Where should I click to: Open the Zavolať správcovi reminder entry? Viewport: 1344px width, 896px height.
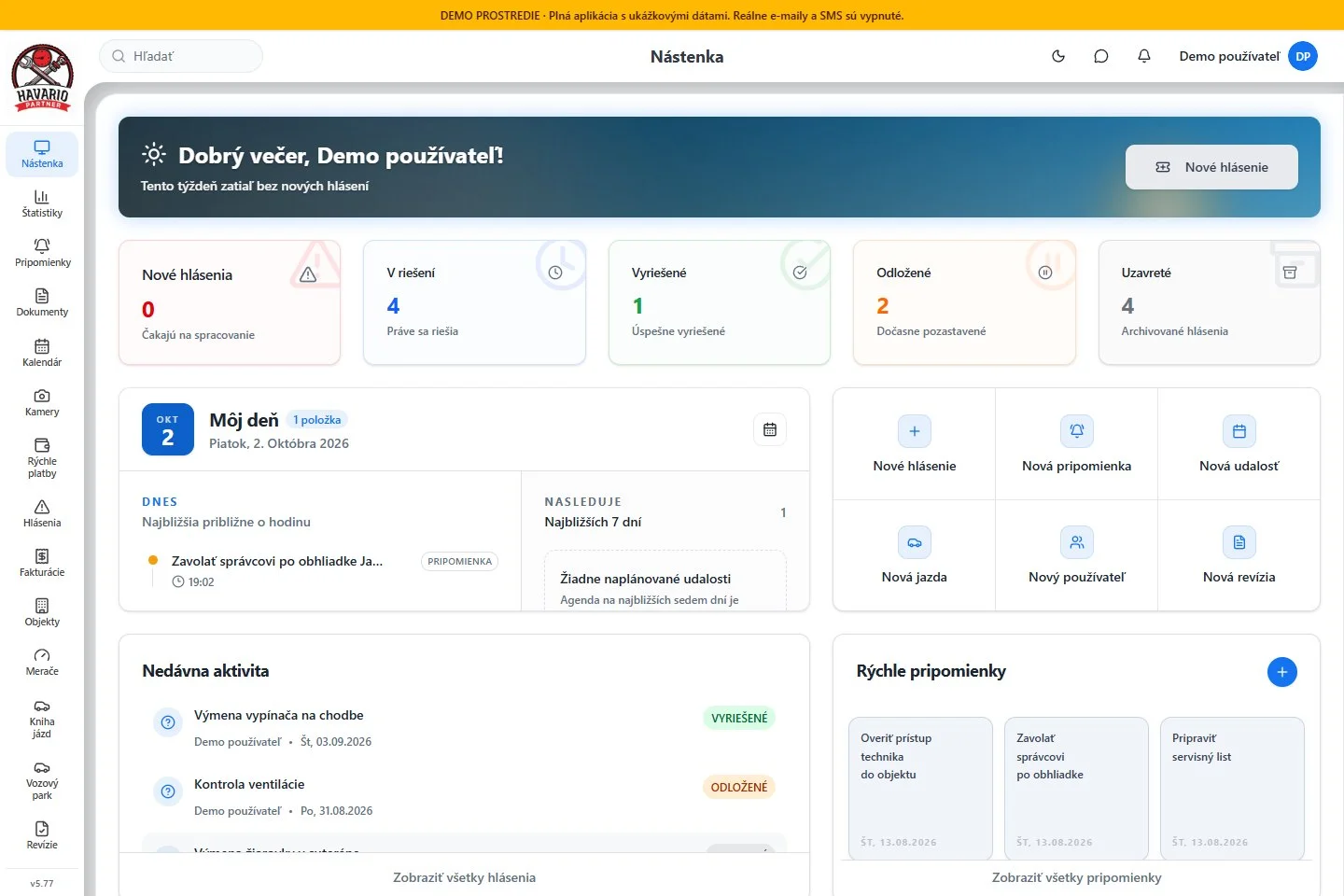pyautogui.click(x=320, y=571)
